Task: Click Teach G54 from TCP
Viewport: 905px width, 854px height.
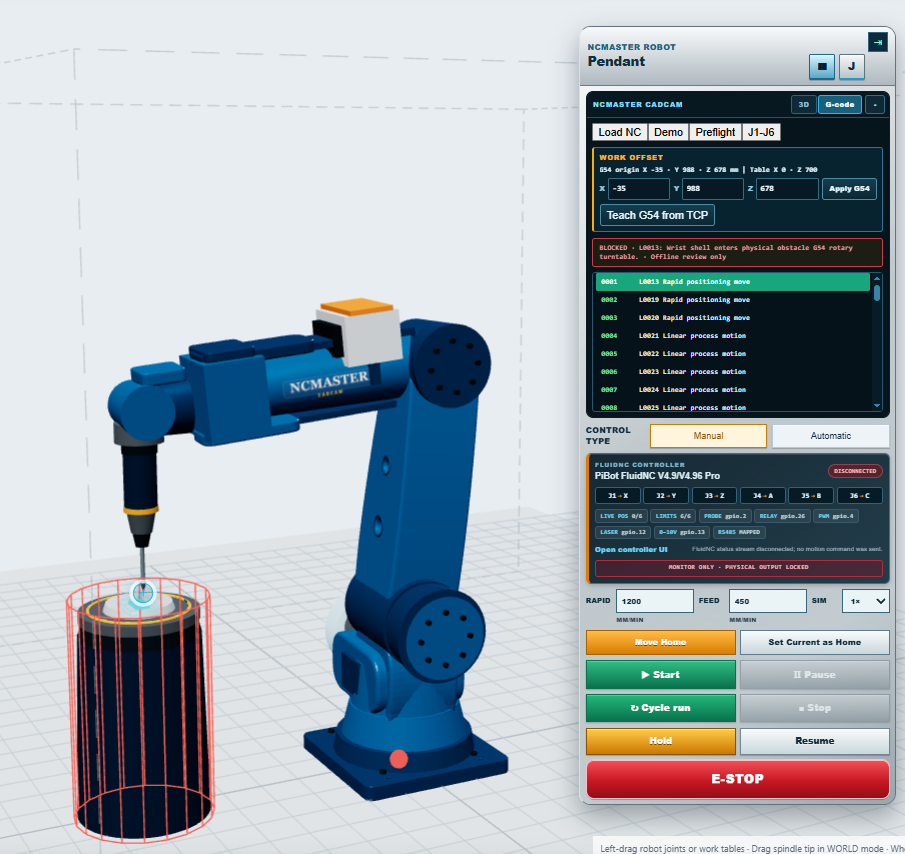Action: [x=657, y=215]
